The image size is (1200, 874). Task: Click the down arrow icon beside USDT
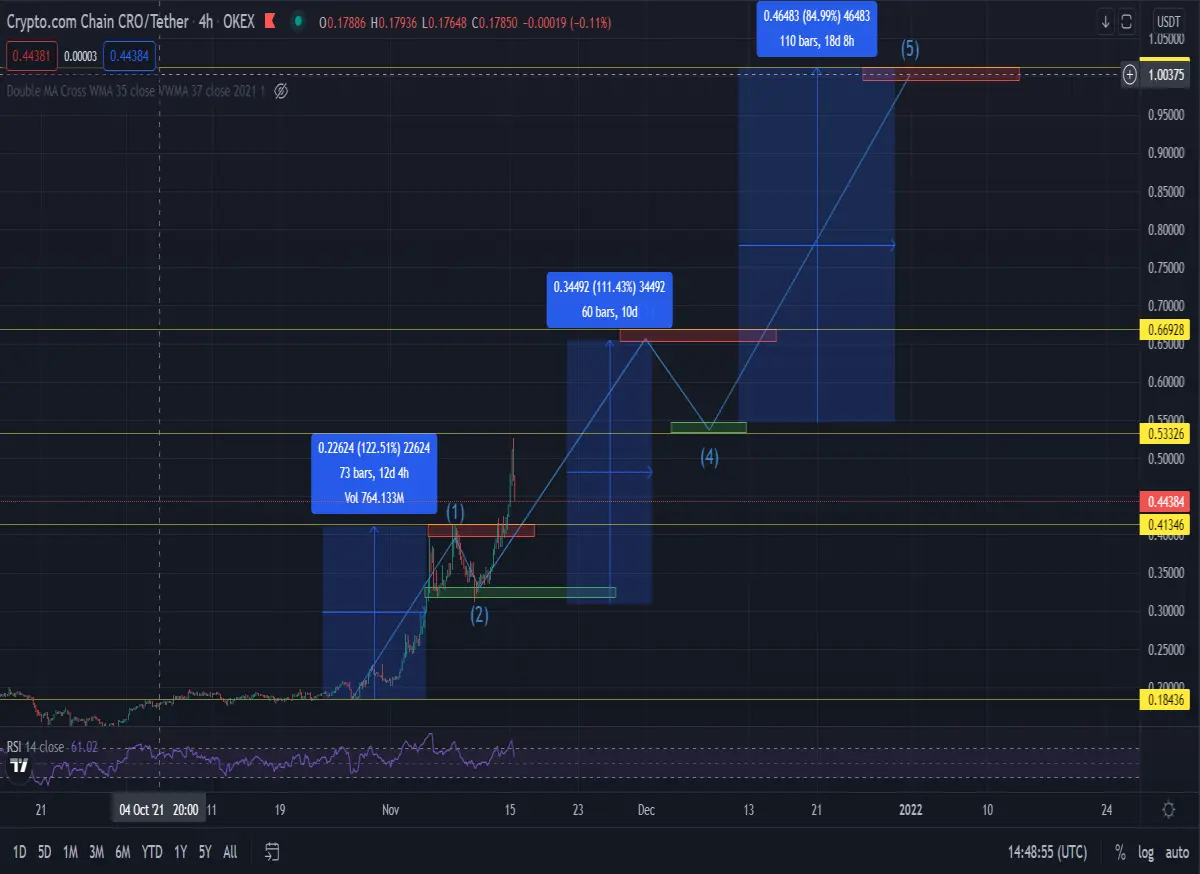[1105, 21]
